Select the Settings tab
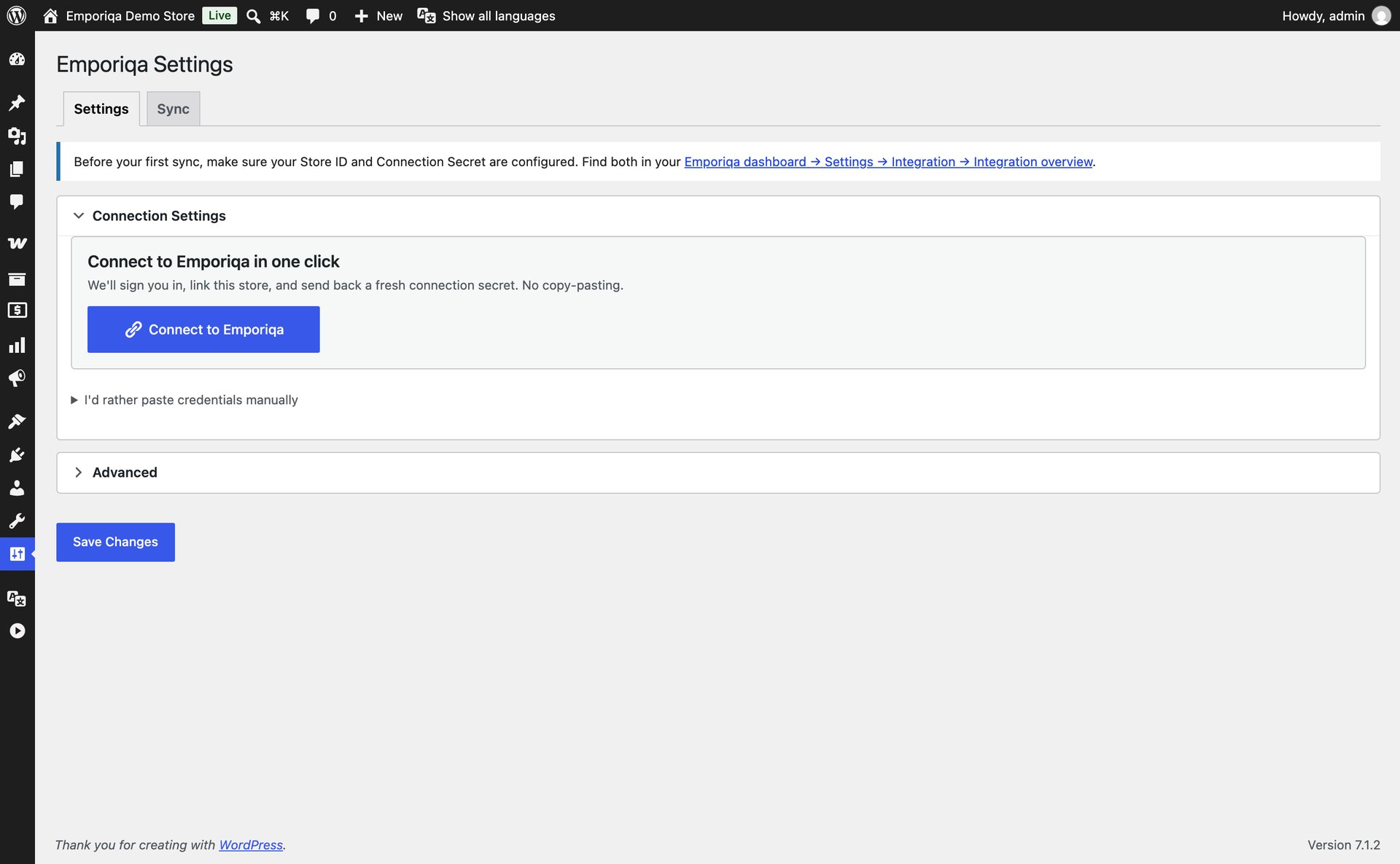This screenshot has height=864, width=1400. (x=101, y=109)
